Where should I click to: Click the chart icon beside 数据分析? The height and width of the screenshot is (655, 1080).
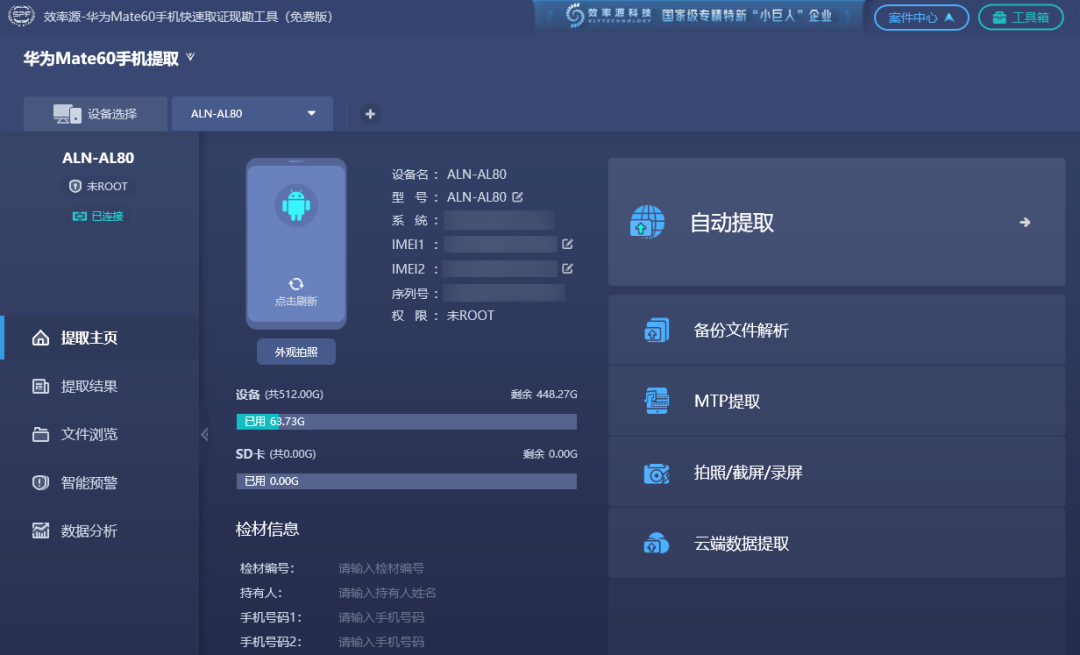41,530
